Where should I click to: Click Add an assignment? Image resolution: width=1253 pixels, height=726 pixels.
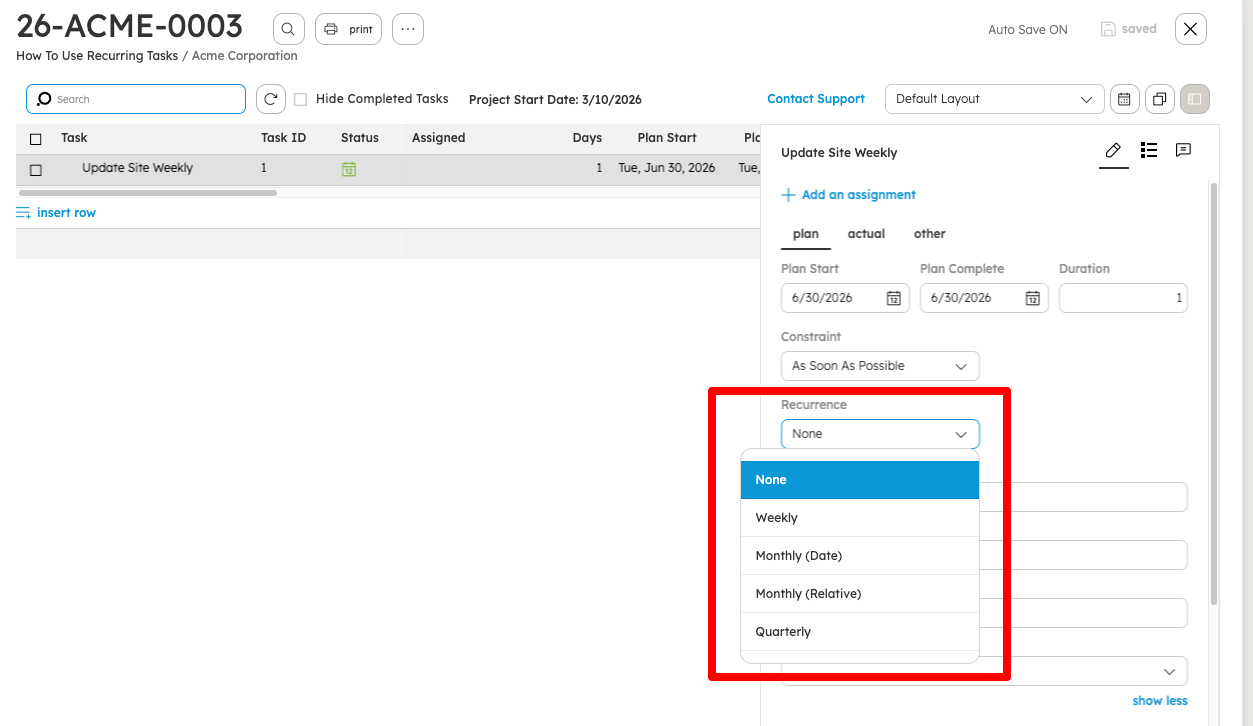pyautogui.click(x=859, y=195)
